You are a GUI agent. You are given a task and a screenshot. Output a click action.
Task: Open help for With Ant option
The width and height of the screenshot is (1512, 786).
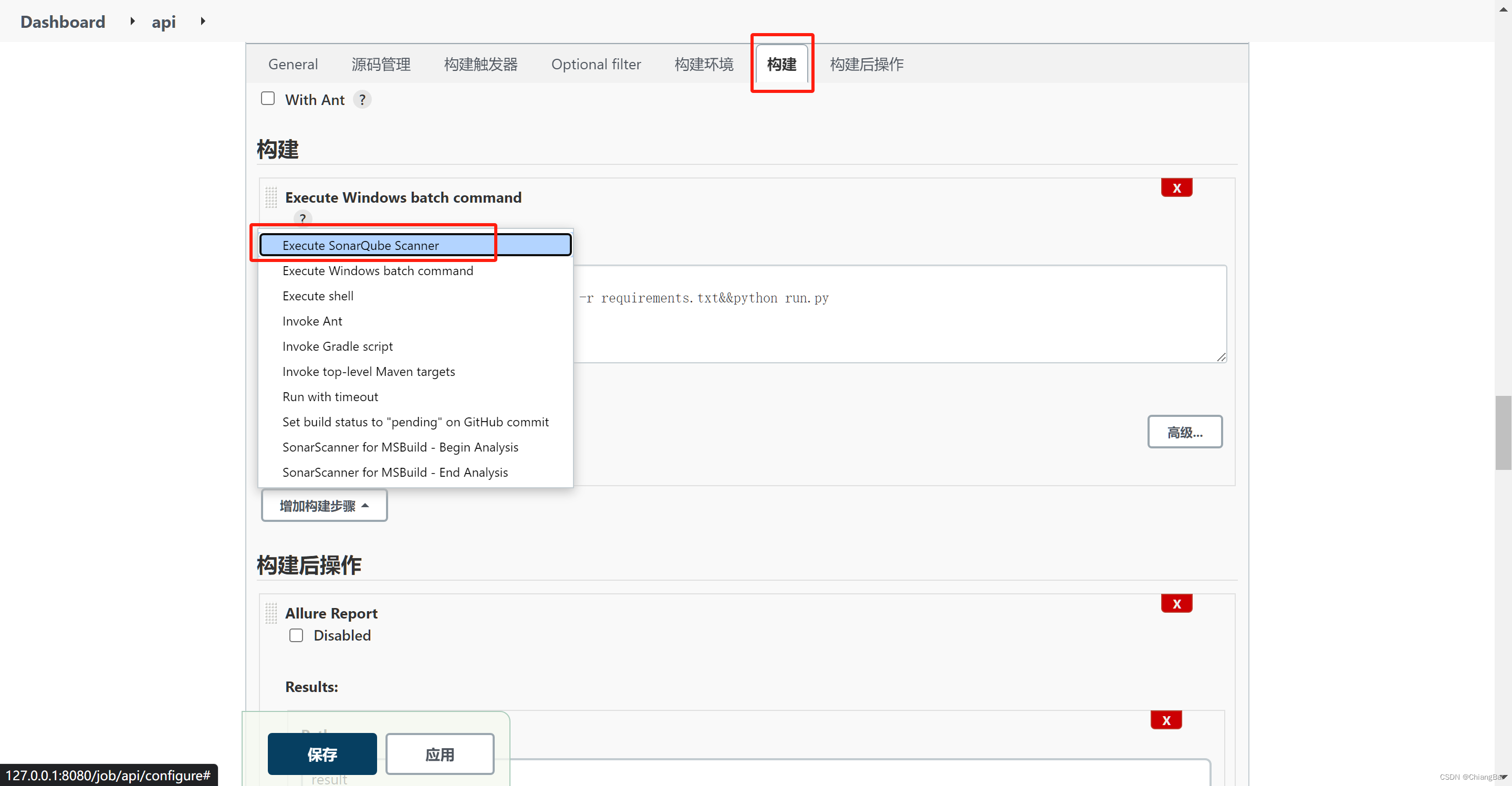pos(362,100)
